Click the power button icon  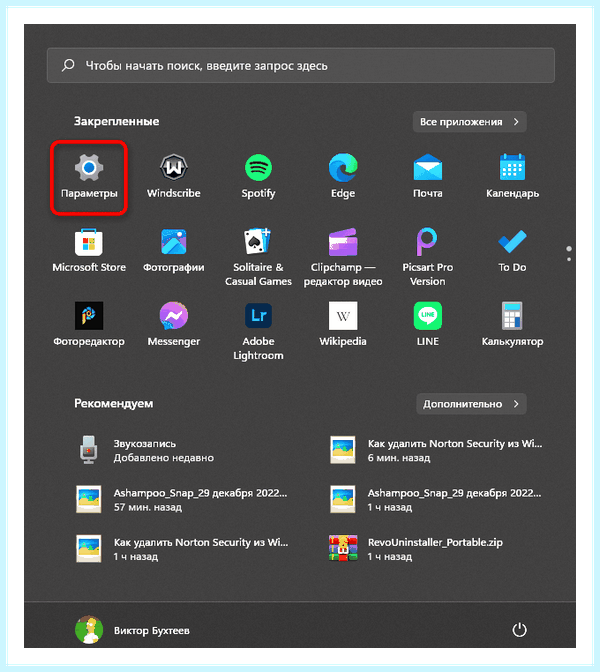point(519,630)
